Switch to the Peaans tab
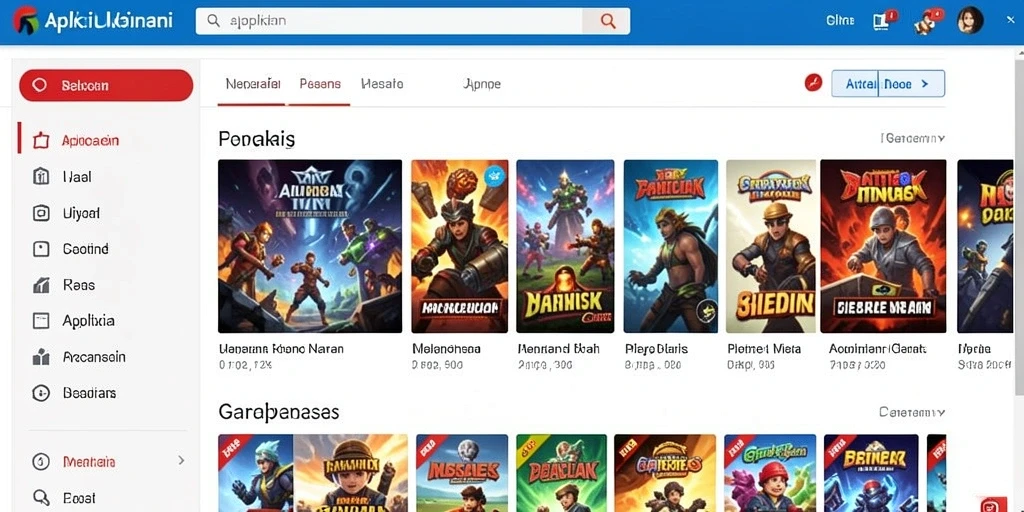 click(320, 84)
